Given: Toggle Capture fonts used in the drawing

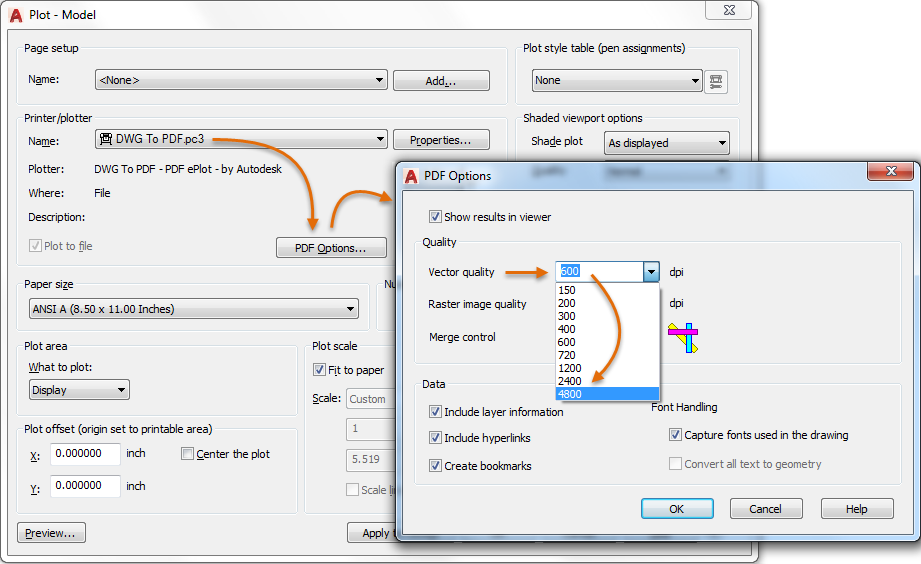Looking at the screenshot, I should 675,435.
